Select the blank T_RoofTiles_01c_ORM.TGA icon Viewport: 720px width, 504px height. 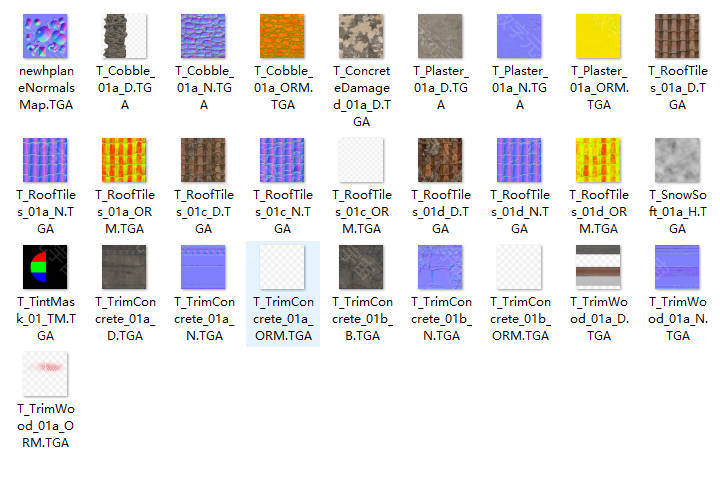[361, 160]
